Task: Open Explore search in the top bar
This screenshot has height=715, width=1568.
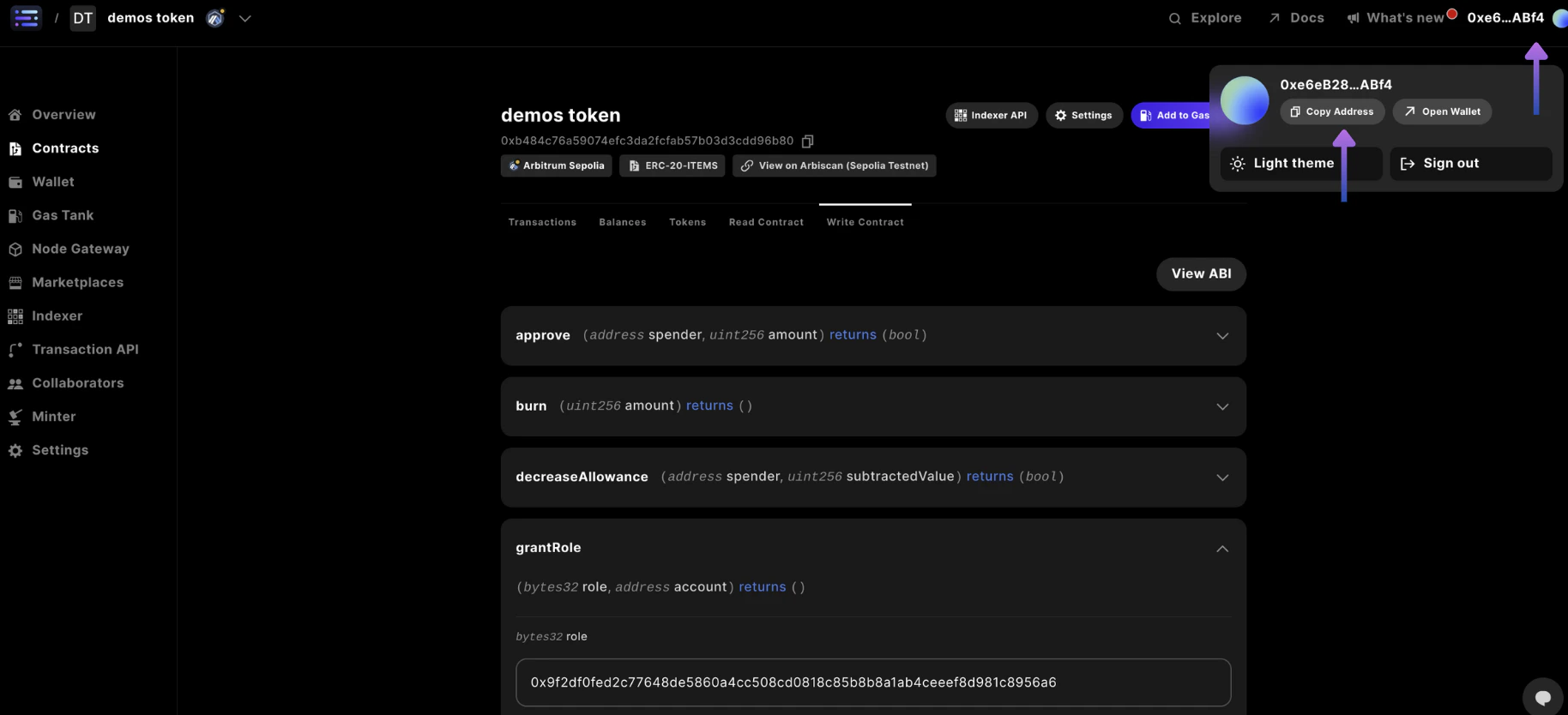Action: point(1204,18)
